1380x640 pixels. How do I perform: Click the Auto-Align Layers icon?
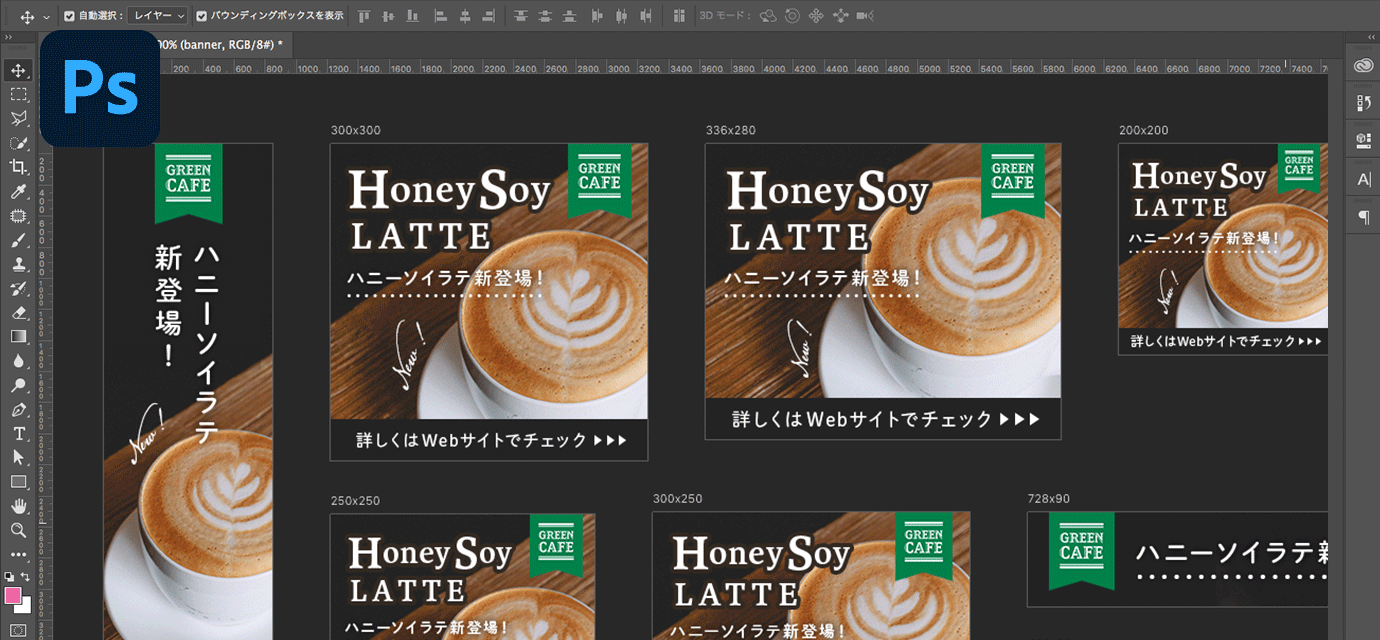pyautogui.click(x=679, y=16)
